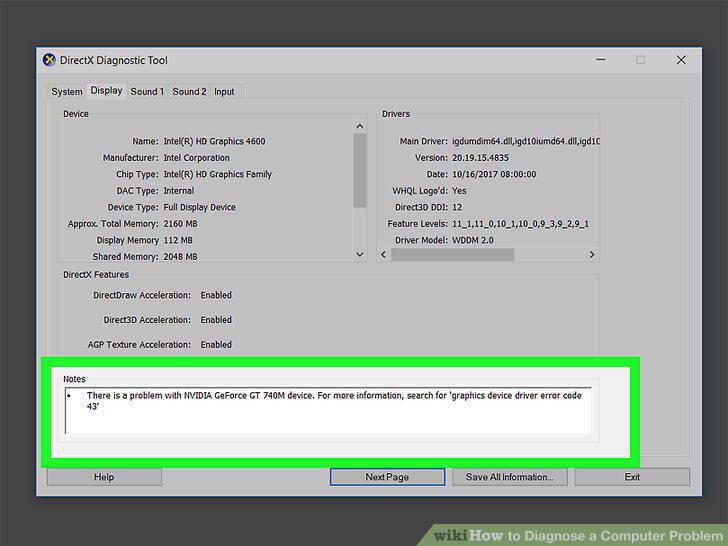Click the WHQL Logo'd value 'Yes'
728x546 pixels.
point(459,191)
